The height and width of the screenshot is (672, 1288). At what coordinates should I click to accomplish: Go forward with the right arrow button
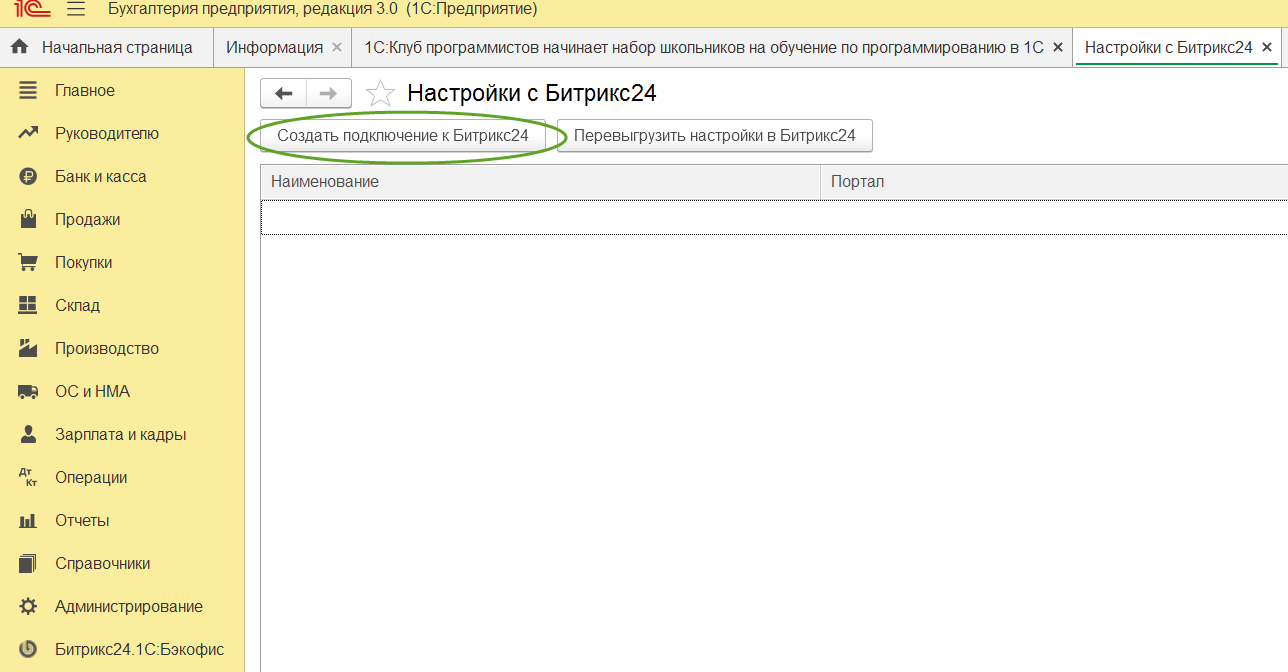coord(329,93)
